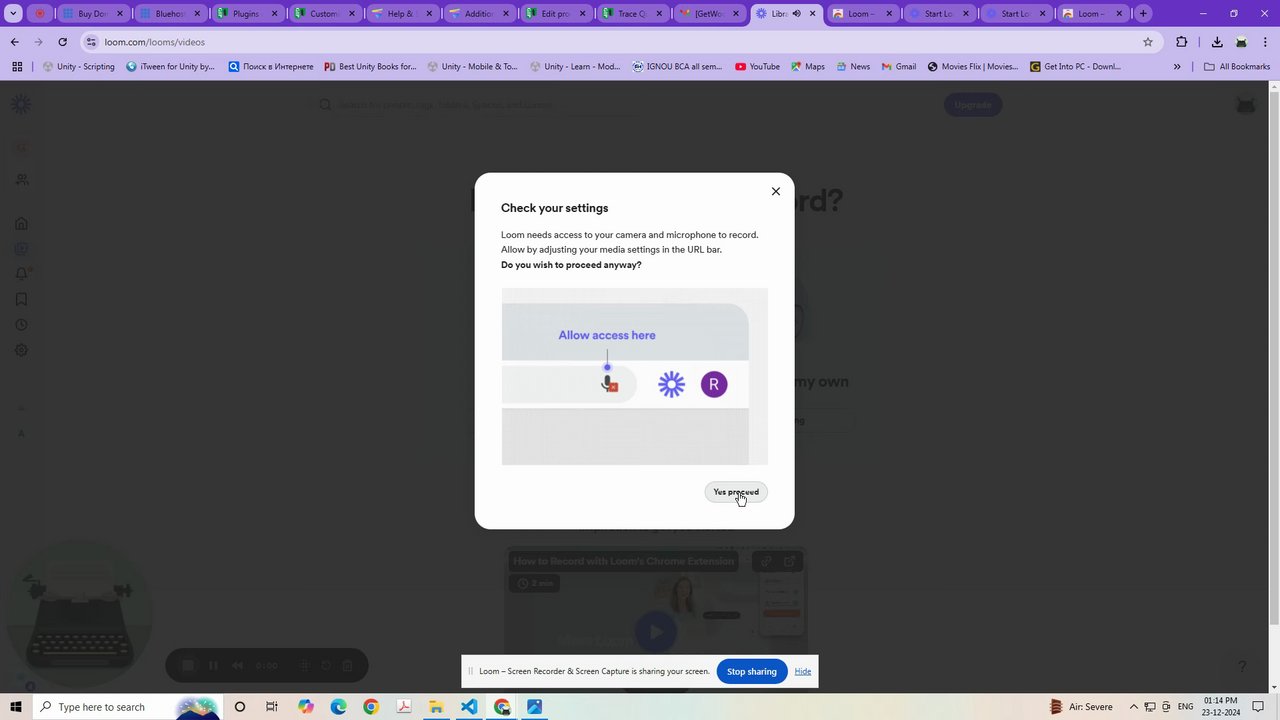Open Loom settings gear in sidebar
This screenshot has height=720, width=1280.
(x=21, y=351)
